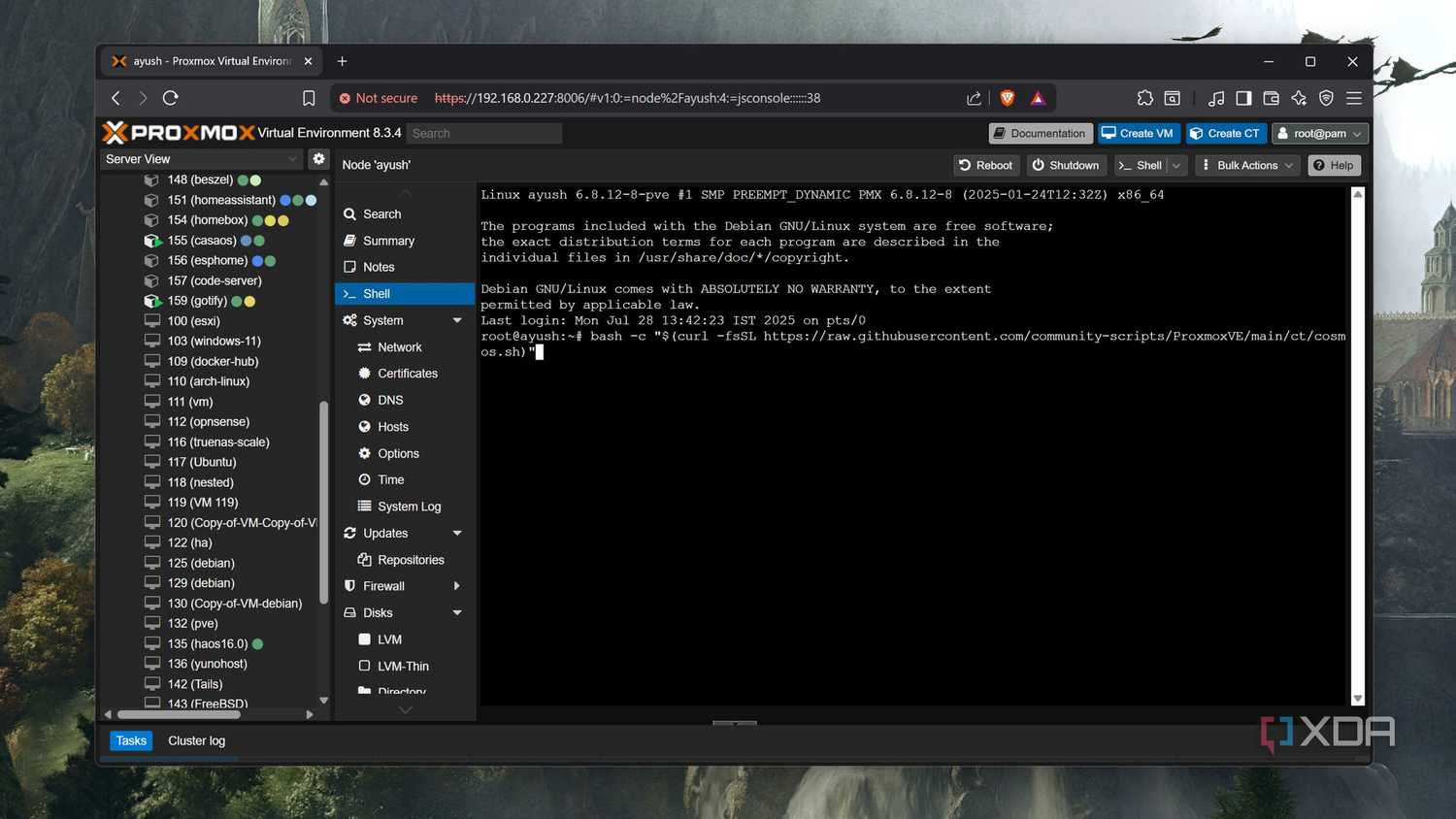This screenshot has height=819, width=1456.
Task: Open a new browser tab
Action: tap(342, 61)
